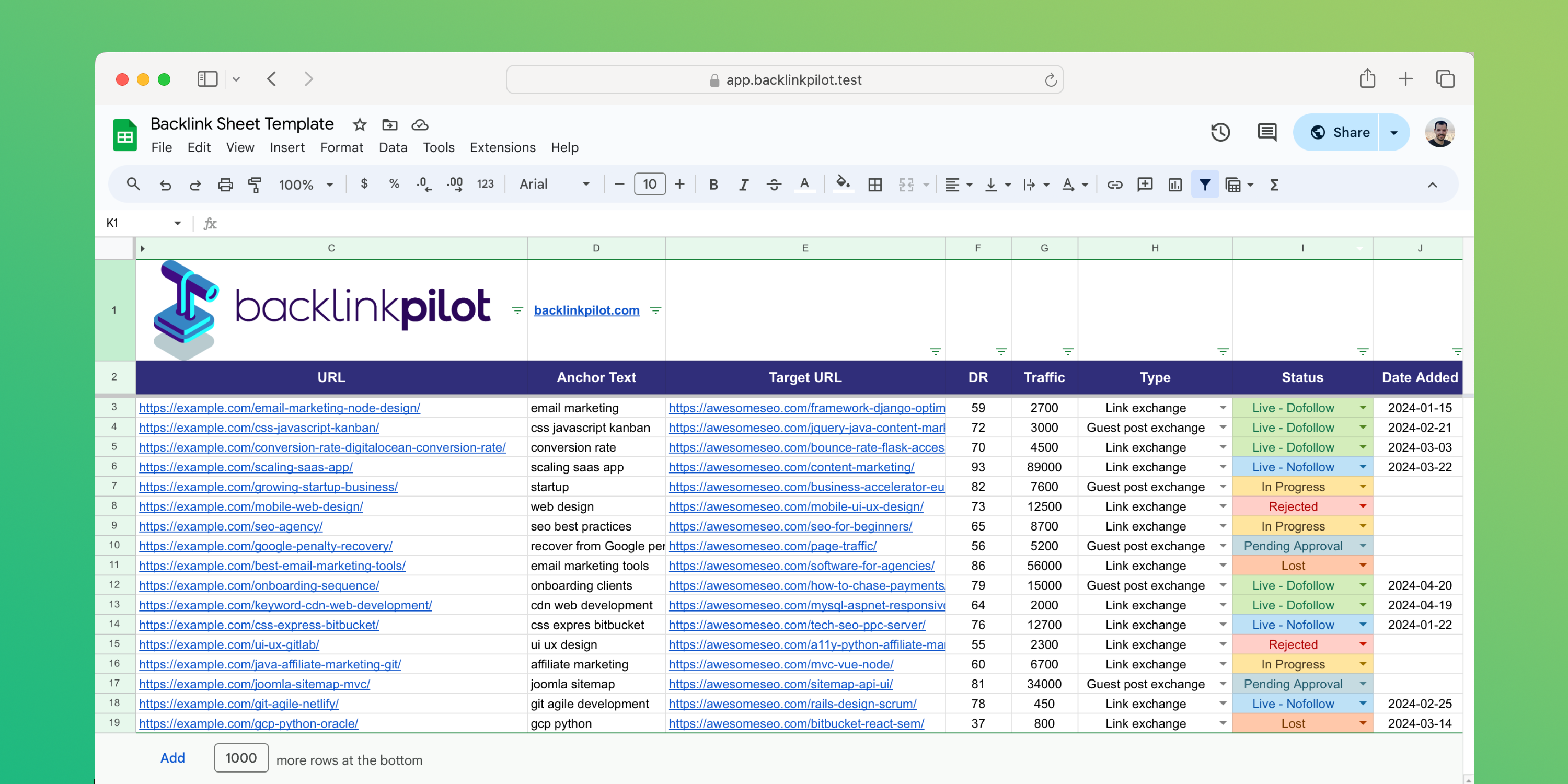The image size is (1568, 784).
Task: Open the Extensions menu
Action: click(500, 148)
